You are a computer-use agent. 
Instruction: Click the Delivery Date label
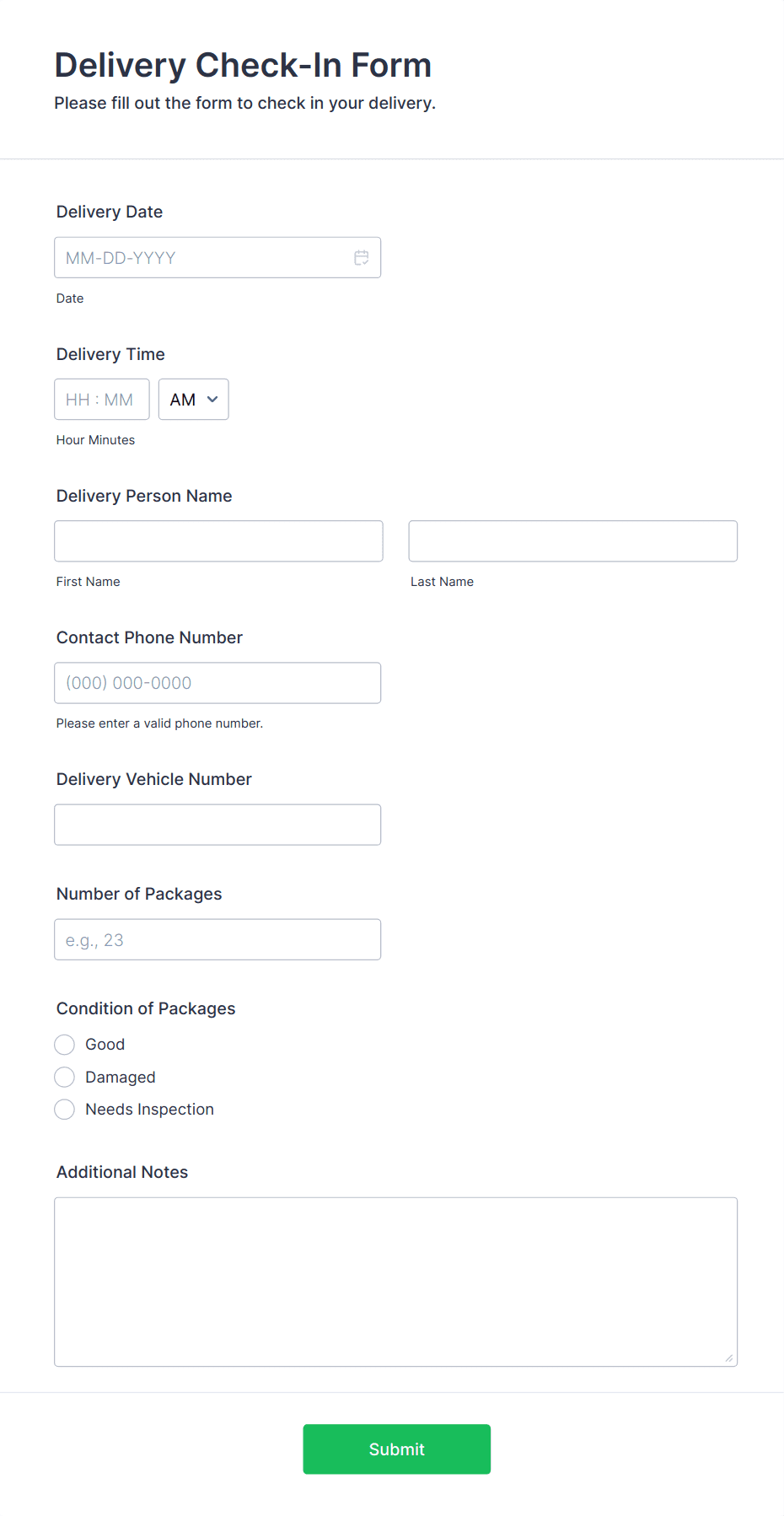(110, 212)
